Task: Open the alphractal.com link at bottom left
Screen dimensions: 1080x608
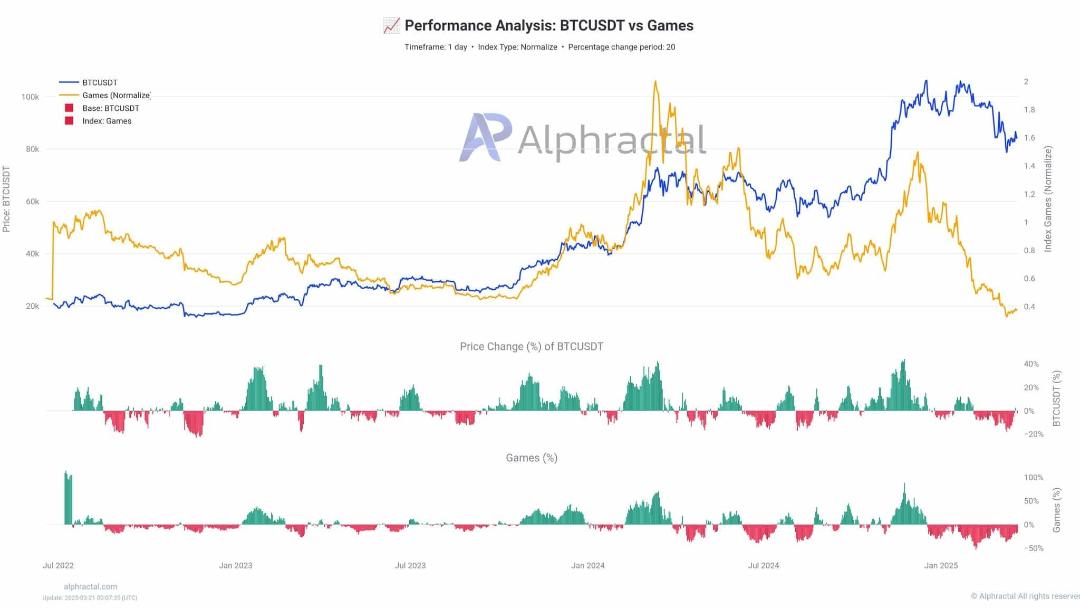Action: tap(90, 587)
